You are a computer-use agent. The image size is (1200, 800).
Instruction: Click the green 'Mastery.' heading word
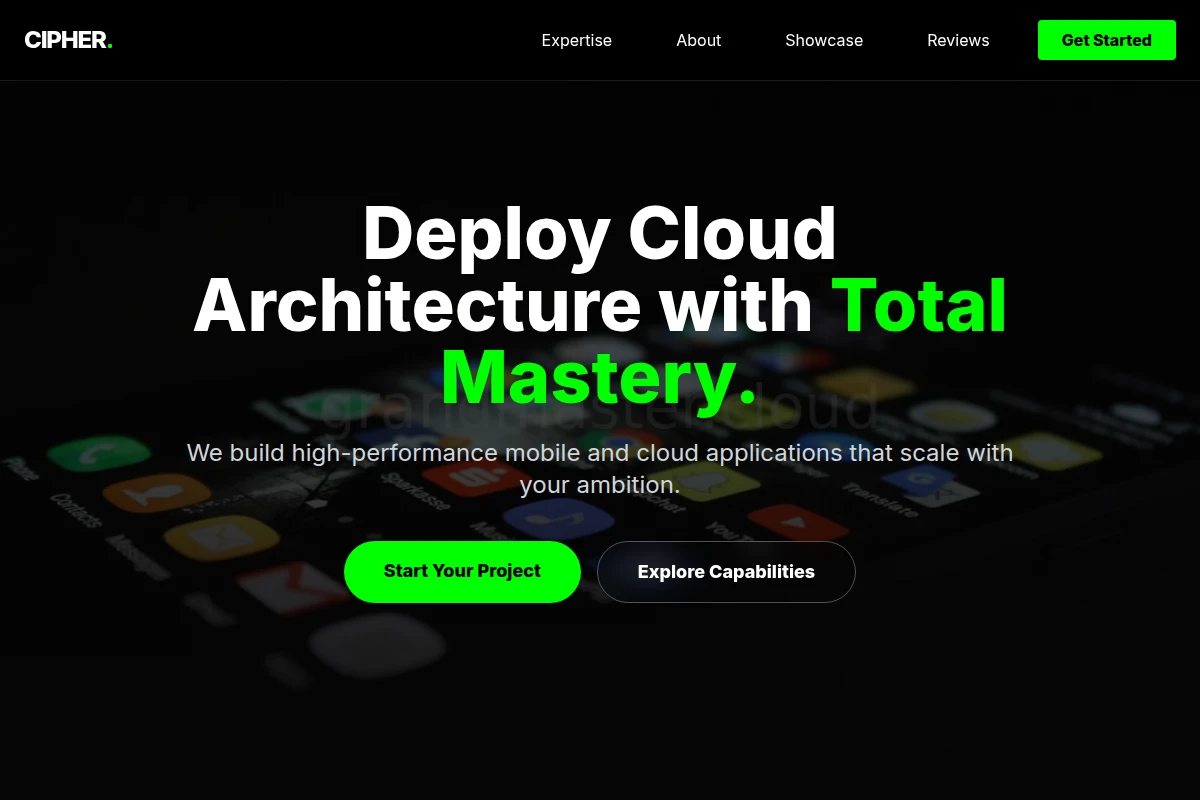click(x=599, y=380)
